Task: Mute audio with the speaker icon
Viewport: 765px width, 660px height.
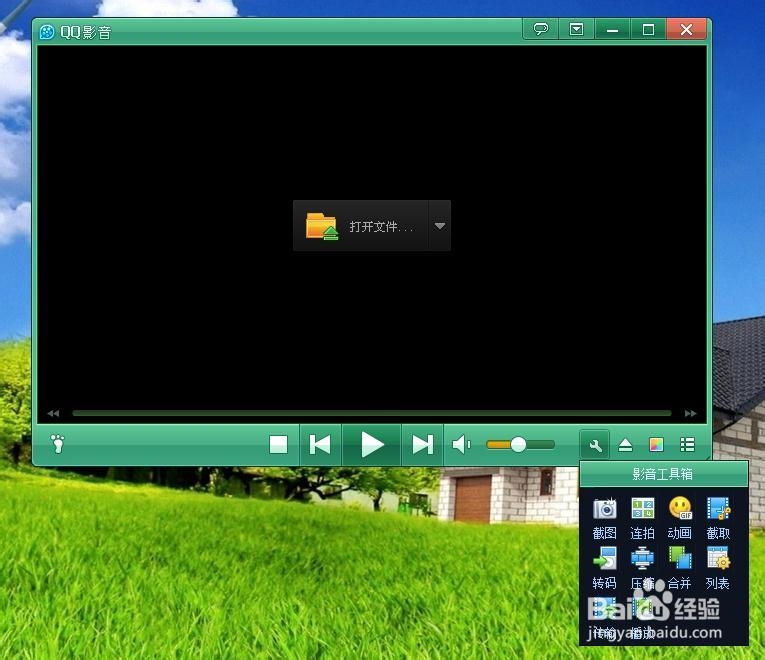Action: click(461, 444)
